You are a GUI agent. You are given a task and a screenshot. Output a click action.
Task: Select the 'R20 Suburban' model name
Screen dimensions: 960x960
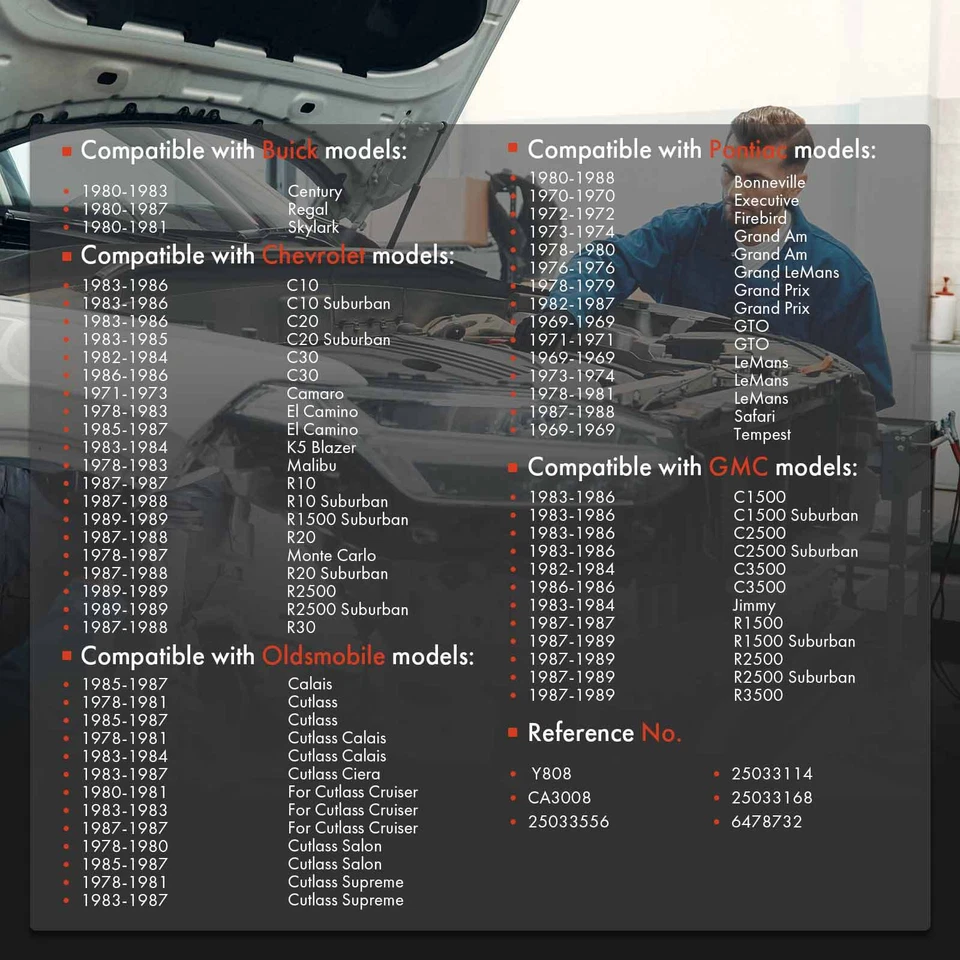[x=337, y=574]
